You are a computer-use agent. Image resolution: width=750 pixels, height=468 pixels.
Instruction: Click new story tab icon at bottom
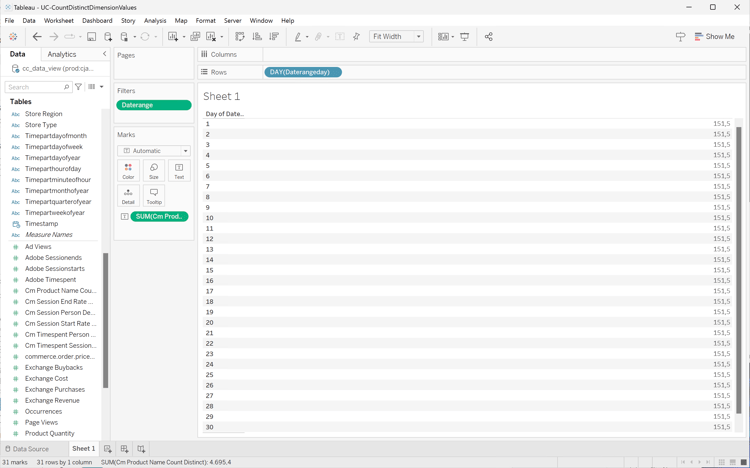click(x=141, y=449)
